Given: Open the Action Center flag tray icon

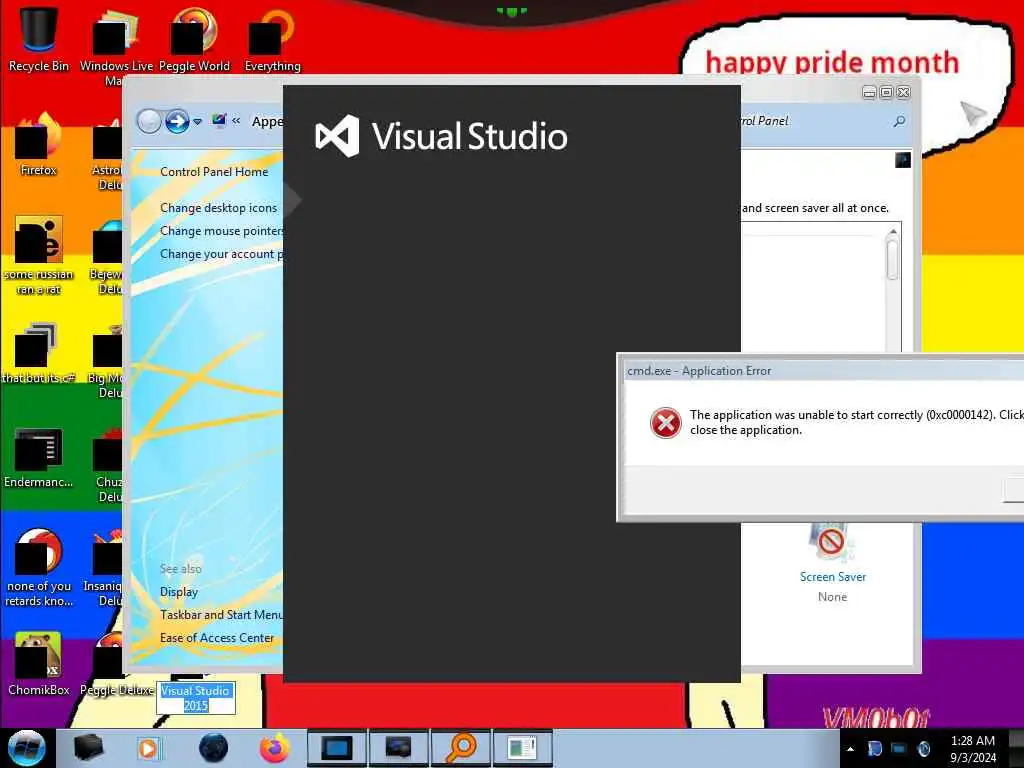Looking at the screenshot, I should [x=875, y=748].
